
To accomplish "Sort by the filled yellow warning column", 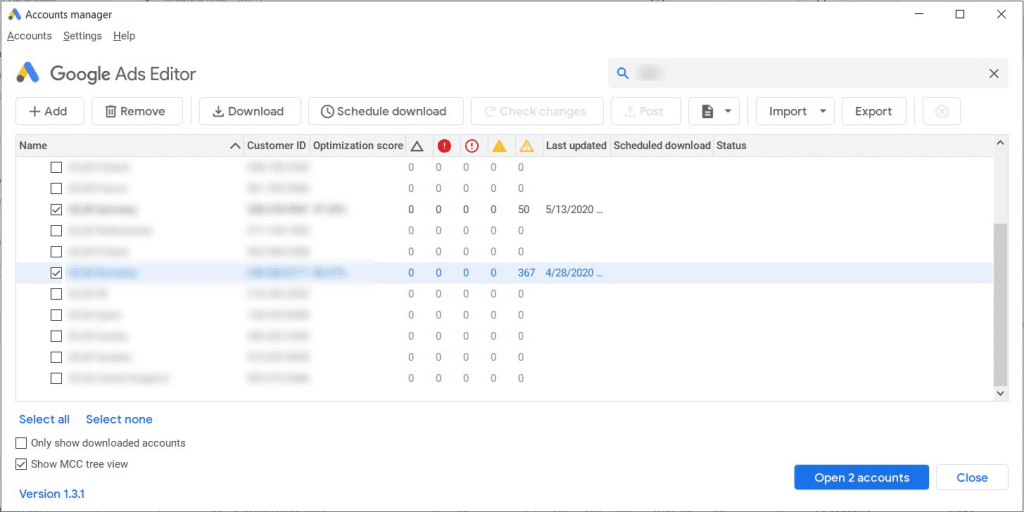I will tap(499, 146).
